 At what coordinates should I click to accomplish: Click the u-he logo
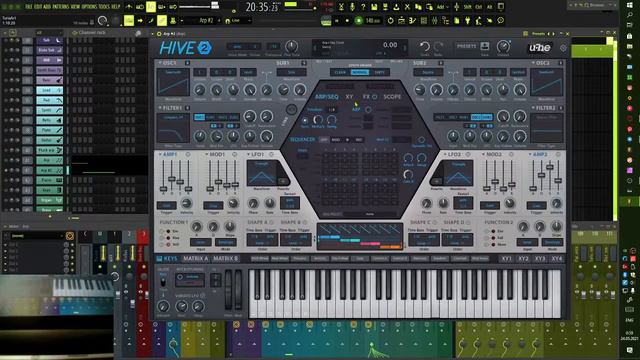[540, 48]
